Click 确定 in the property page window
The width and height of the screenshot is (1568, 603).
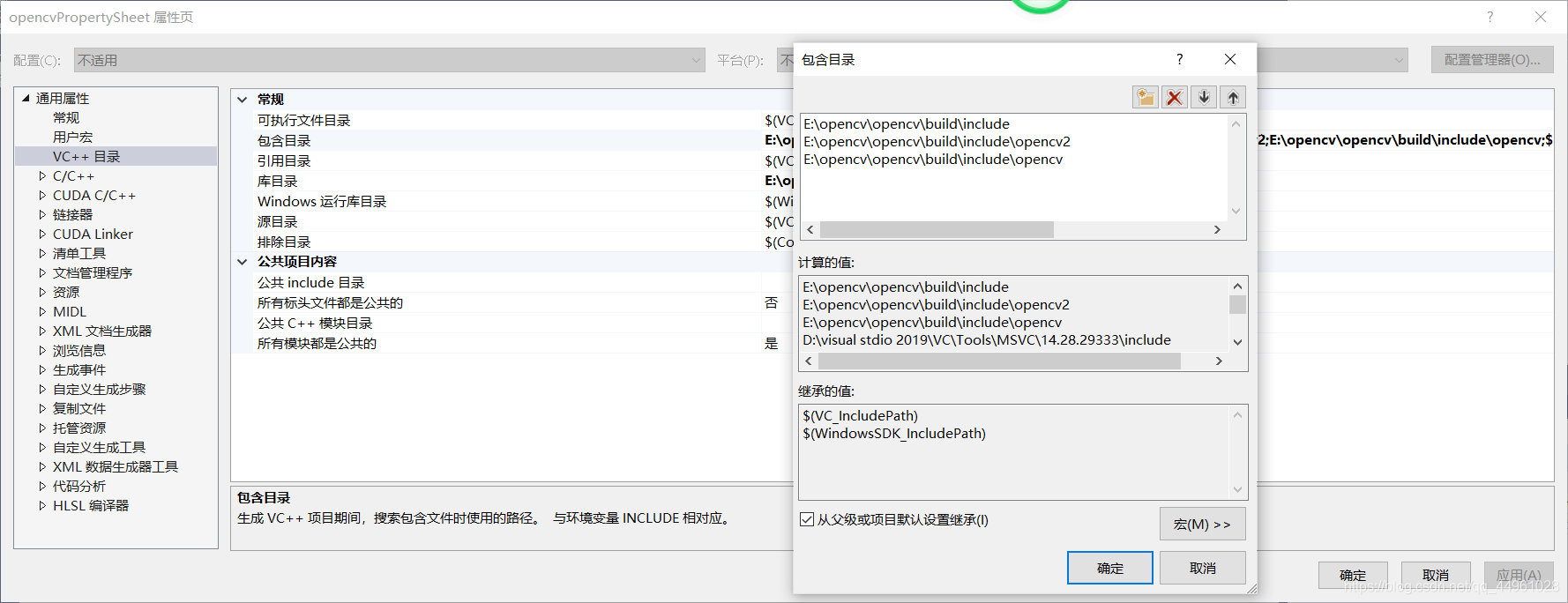pos(1353,575)
